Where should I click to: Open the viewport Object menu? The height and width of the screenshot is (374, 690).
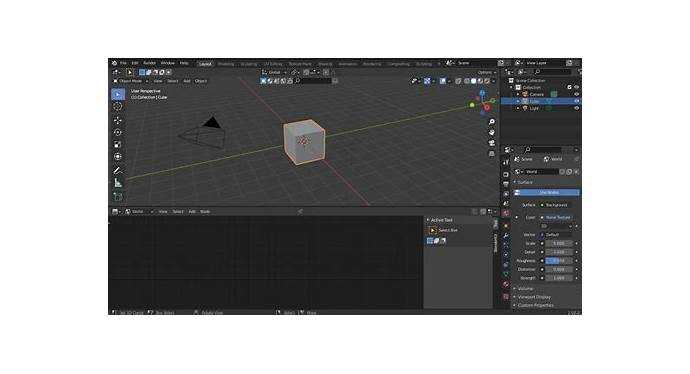point(201,81)
